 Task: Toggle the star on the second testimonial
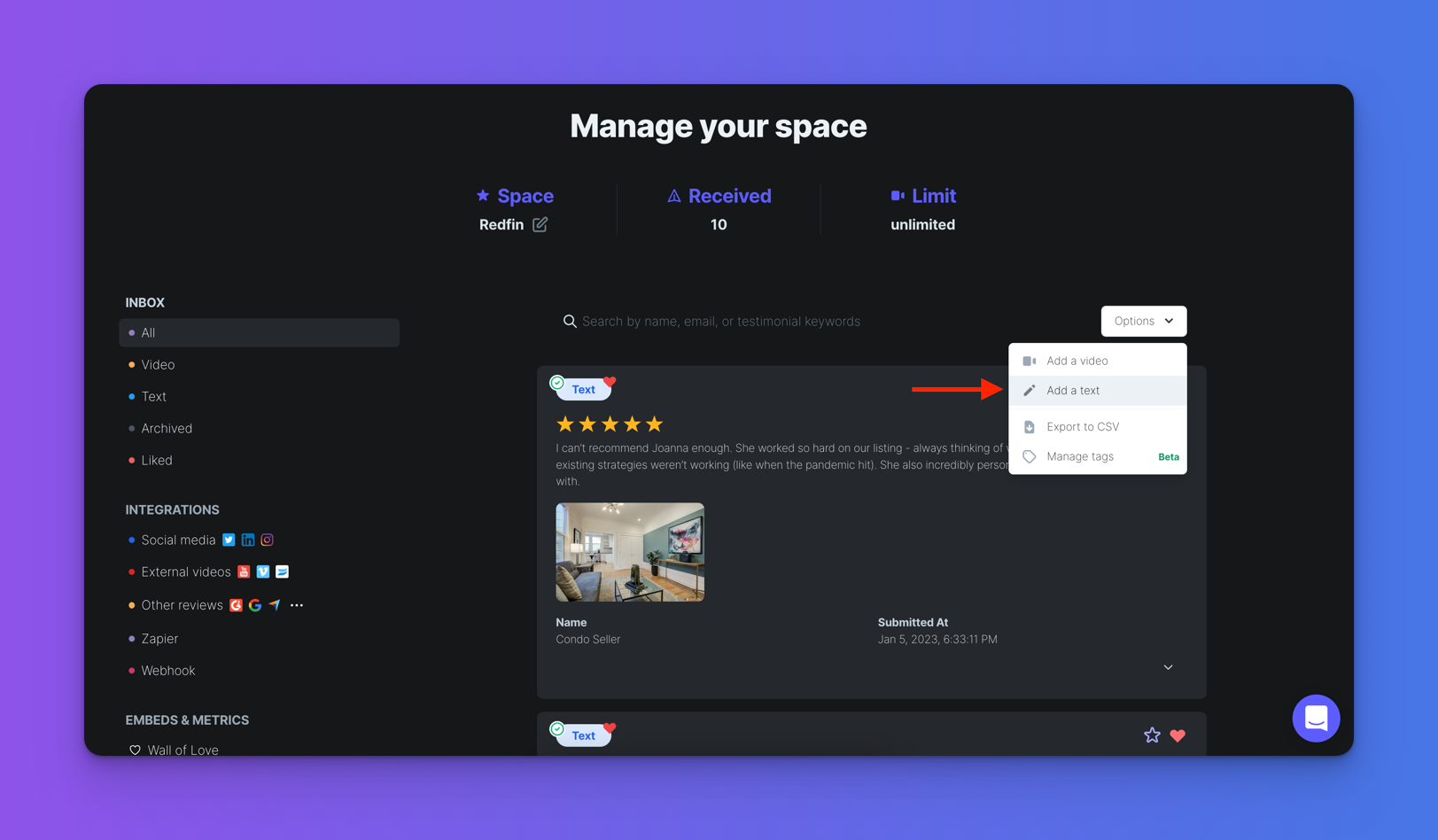(1152, 735)
